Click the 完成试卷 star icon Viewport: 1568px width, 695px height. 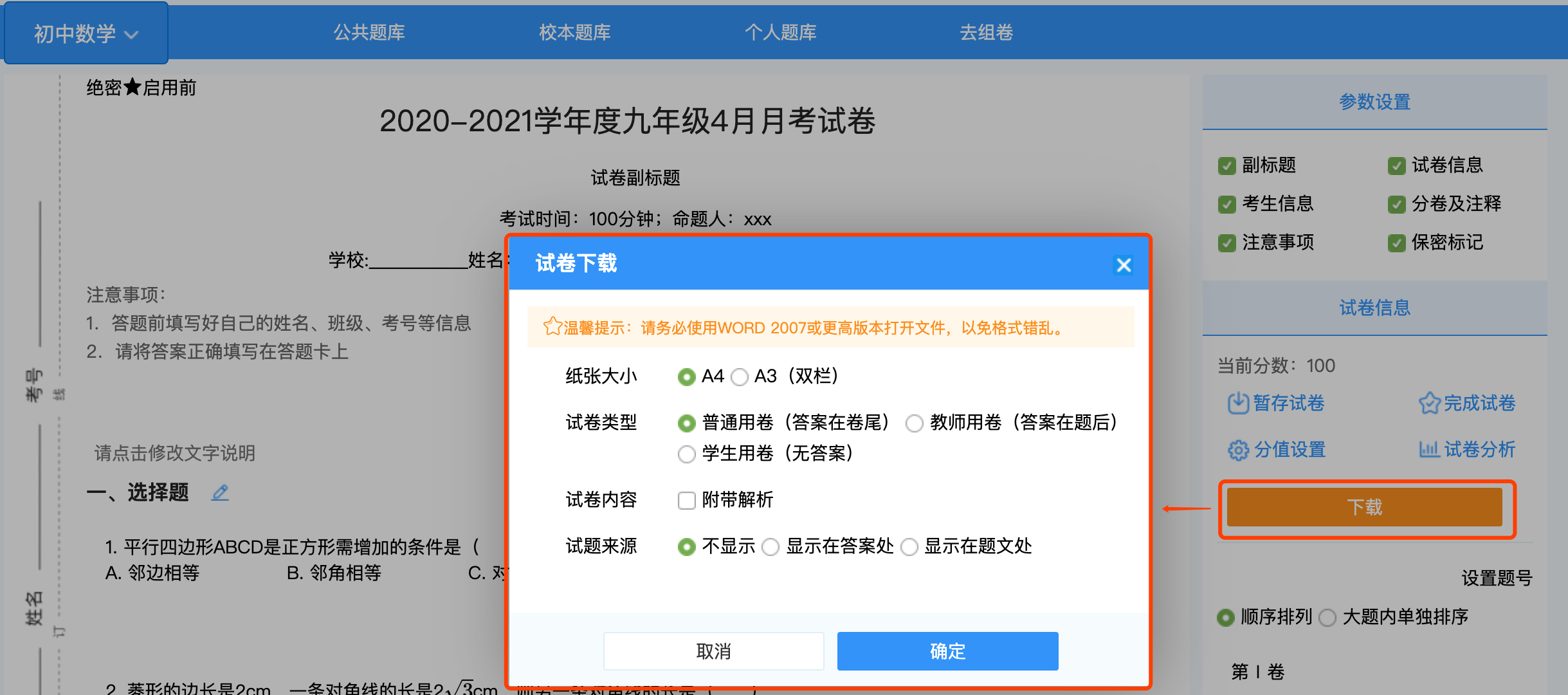(x=1429, y=403)
